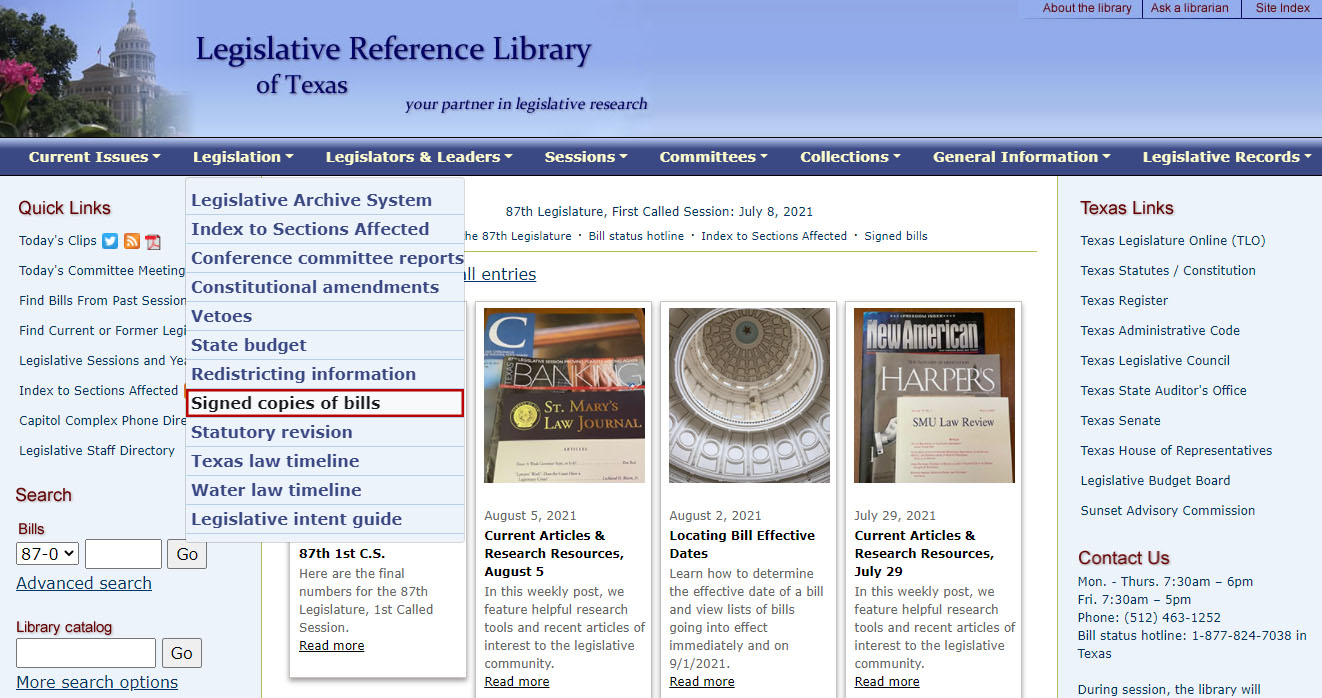
Task: Choose Legislative intent guide from the menu
Action: click(x=296, y=519)
